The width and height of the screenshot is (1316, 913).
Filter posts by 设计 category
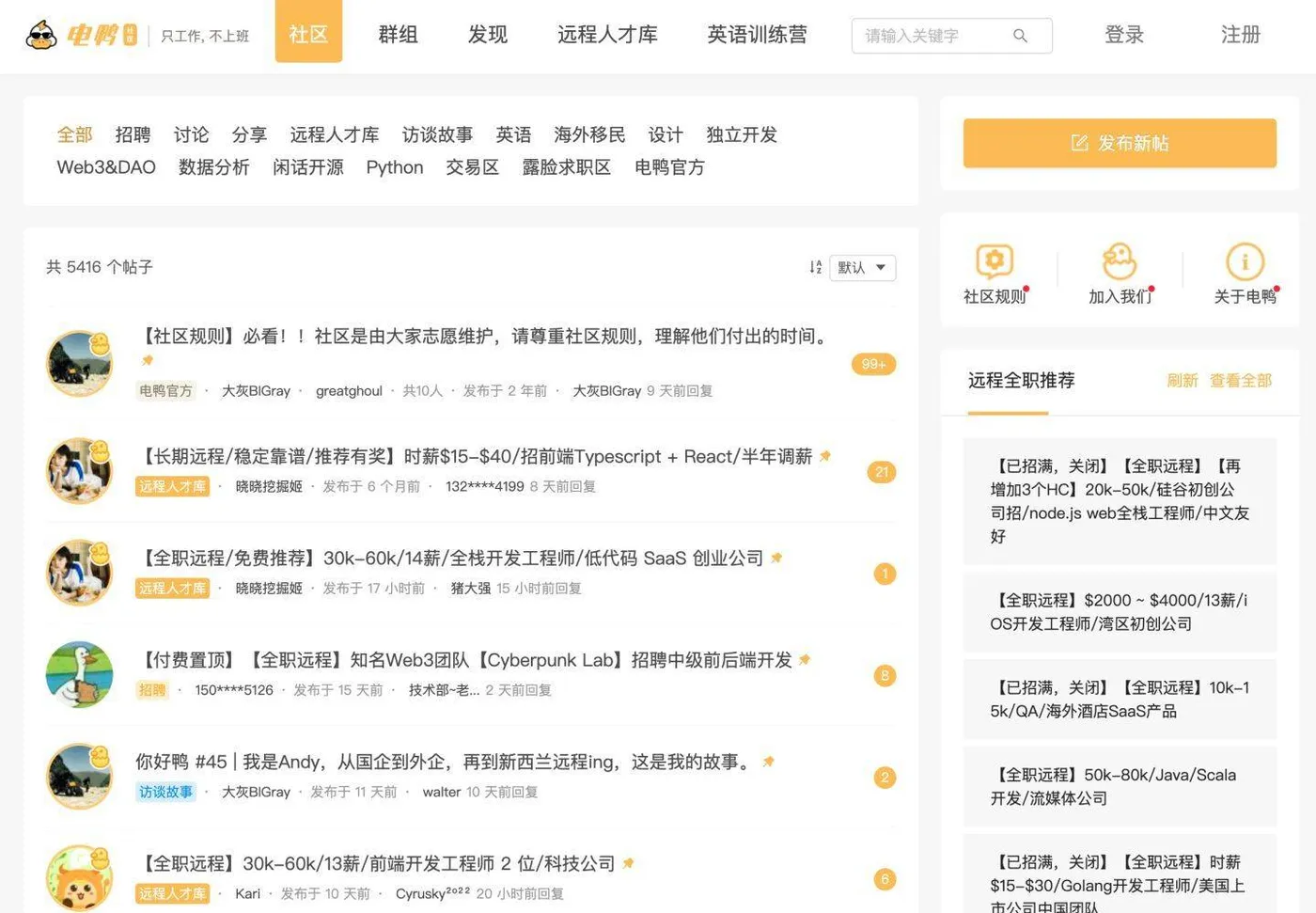(x=666, y=134)
